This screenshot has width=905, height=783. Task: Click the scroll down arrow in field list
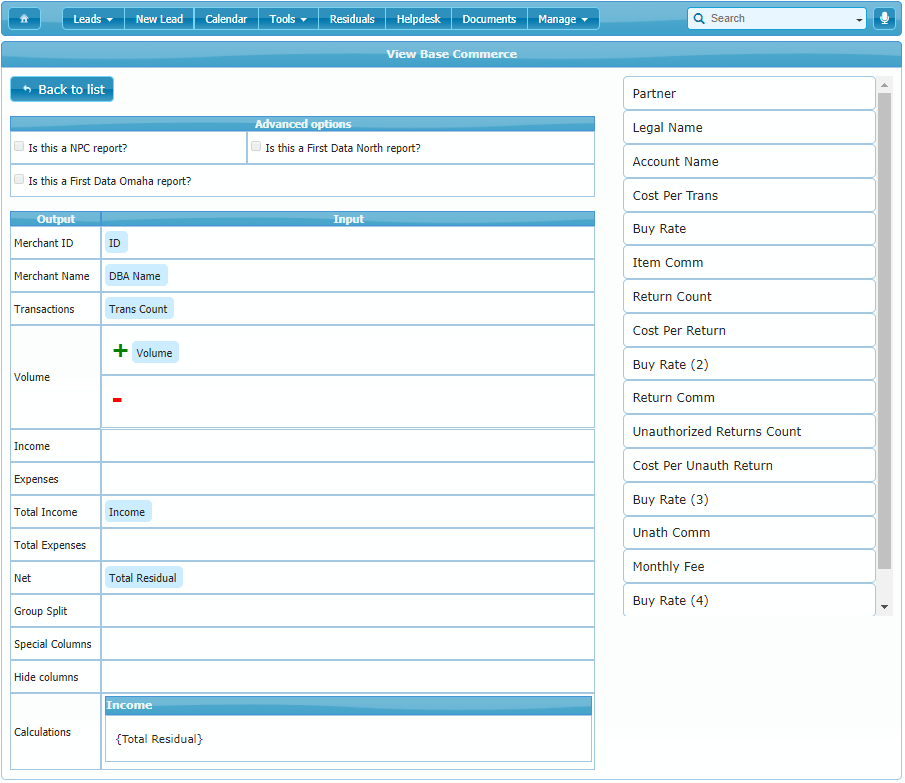pos(884,606)
